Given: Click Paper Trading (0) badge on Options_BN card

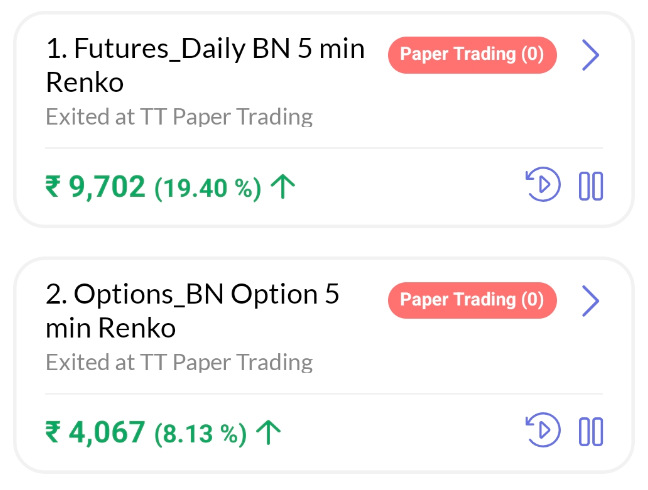Looking at the screenshot, I should click(471, 299).
